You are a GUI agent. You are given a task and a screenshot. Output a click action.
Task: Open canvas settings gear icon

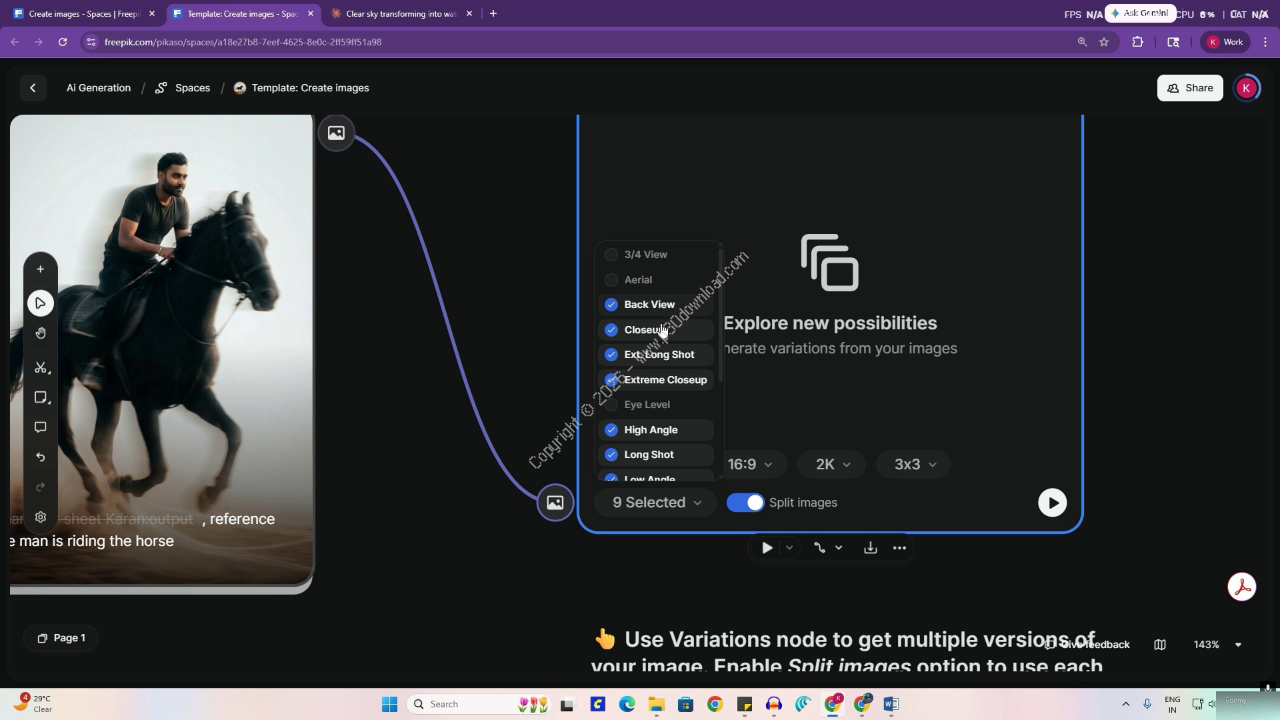tap(40, 517)
